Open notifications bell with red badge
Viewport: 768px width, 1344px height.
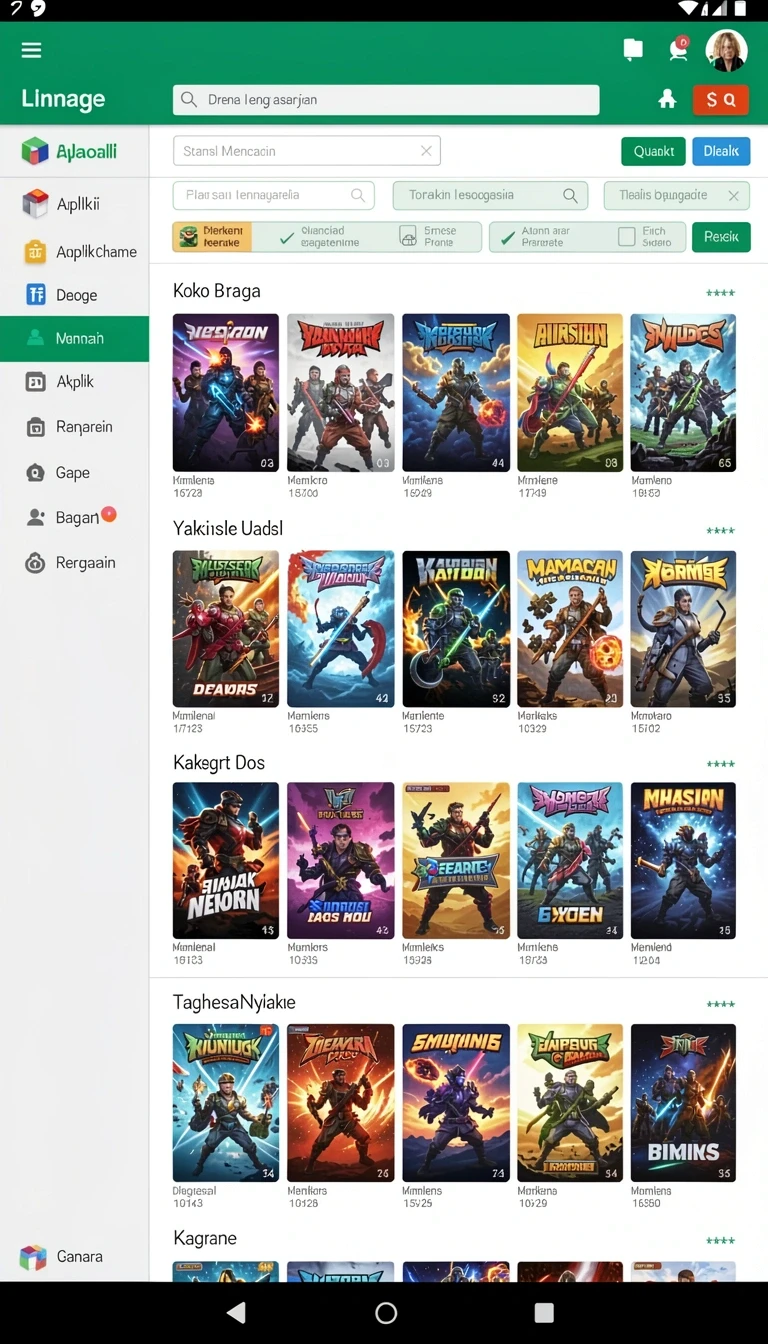679,50
